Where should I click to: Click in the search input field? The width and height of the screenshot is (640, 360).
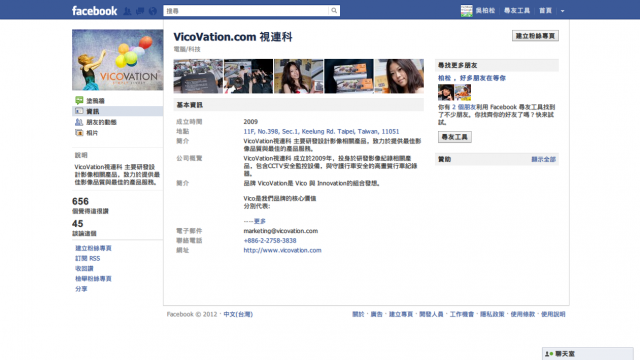point(246,11)
